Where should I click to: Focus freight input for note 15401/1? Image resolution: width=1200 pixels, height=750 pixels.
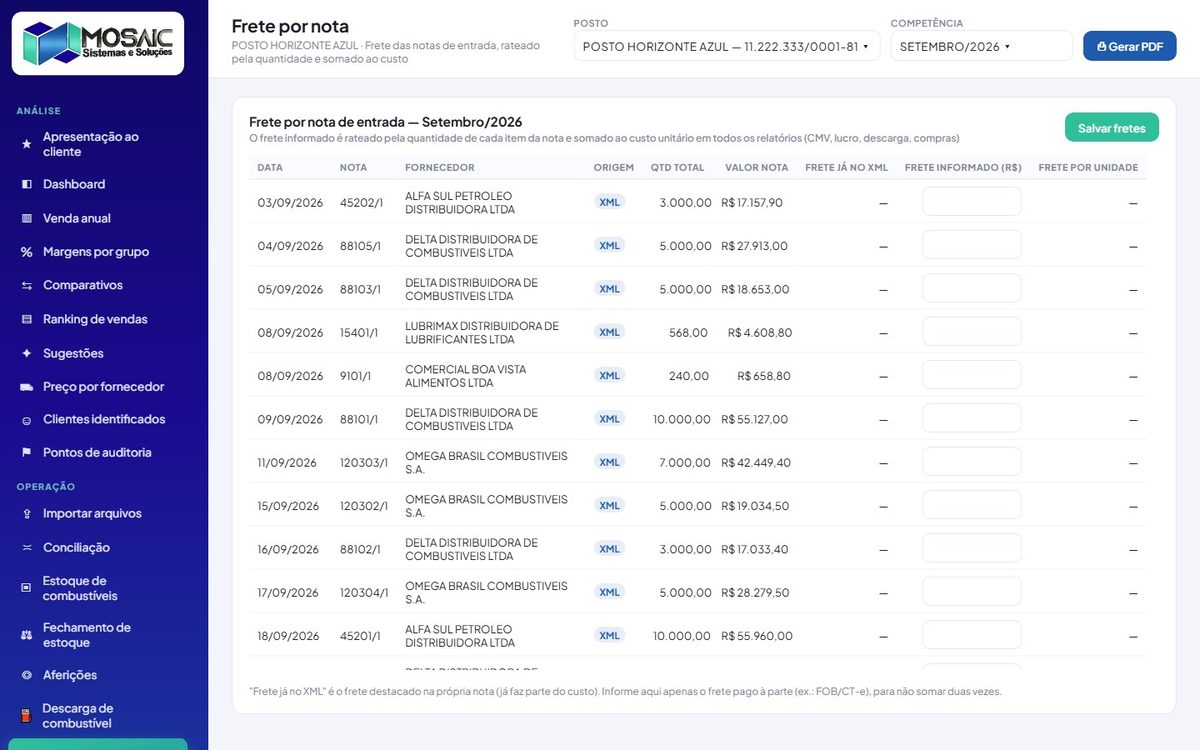point(972,332)
